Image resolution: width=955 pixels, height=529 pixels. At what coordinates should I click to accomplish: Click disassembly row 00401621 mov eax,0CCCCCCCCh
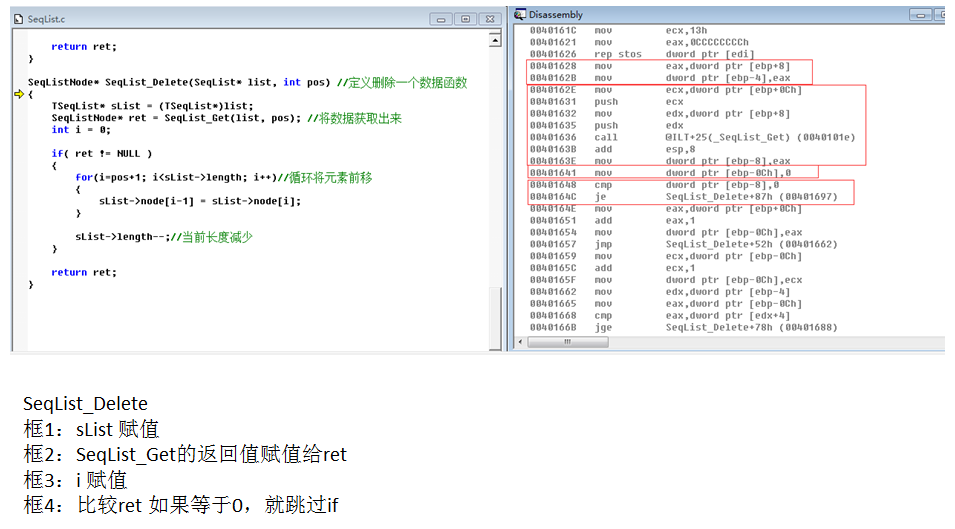coord(639,42)
